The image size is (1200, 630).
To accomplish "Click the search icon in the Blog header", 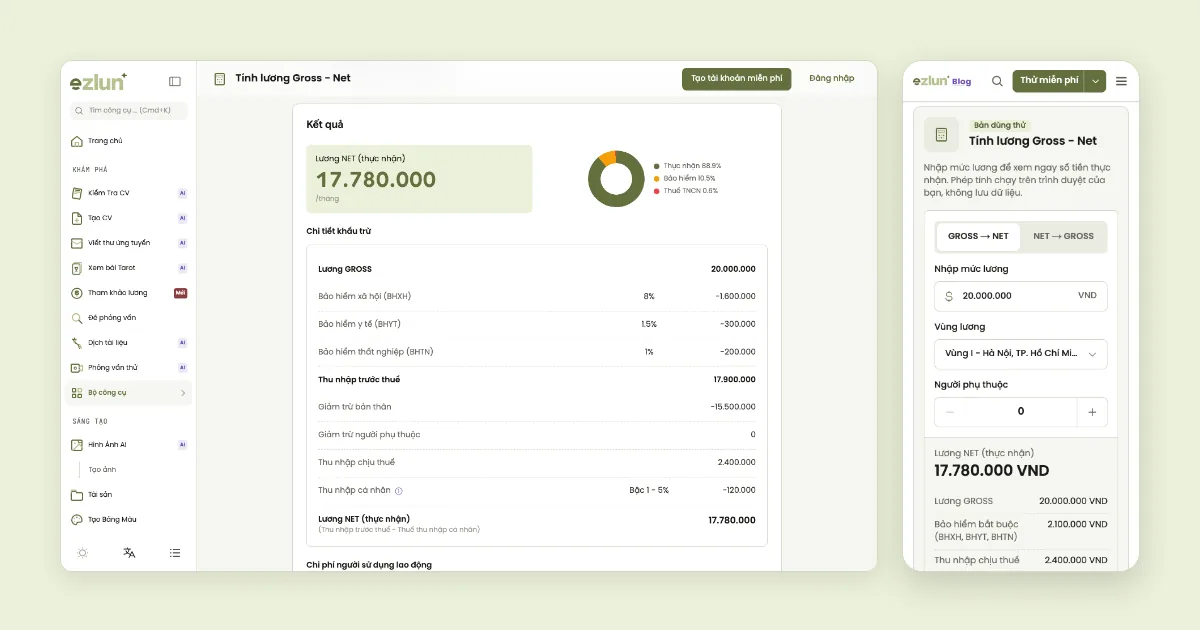I will click(997, 81).
